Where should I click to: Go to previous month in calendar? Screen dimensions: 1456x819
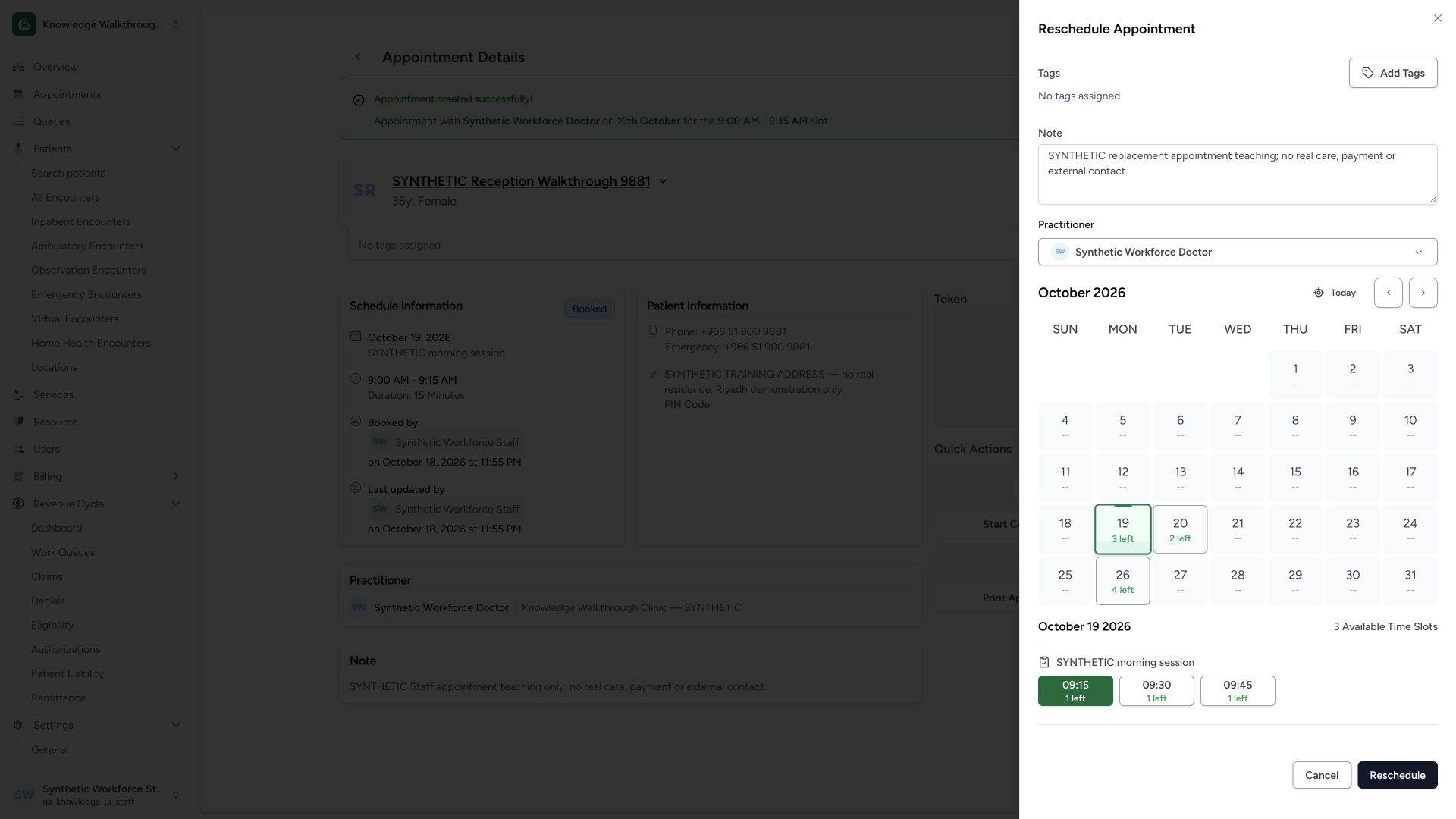1388,293
